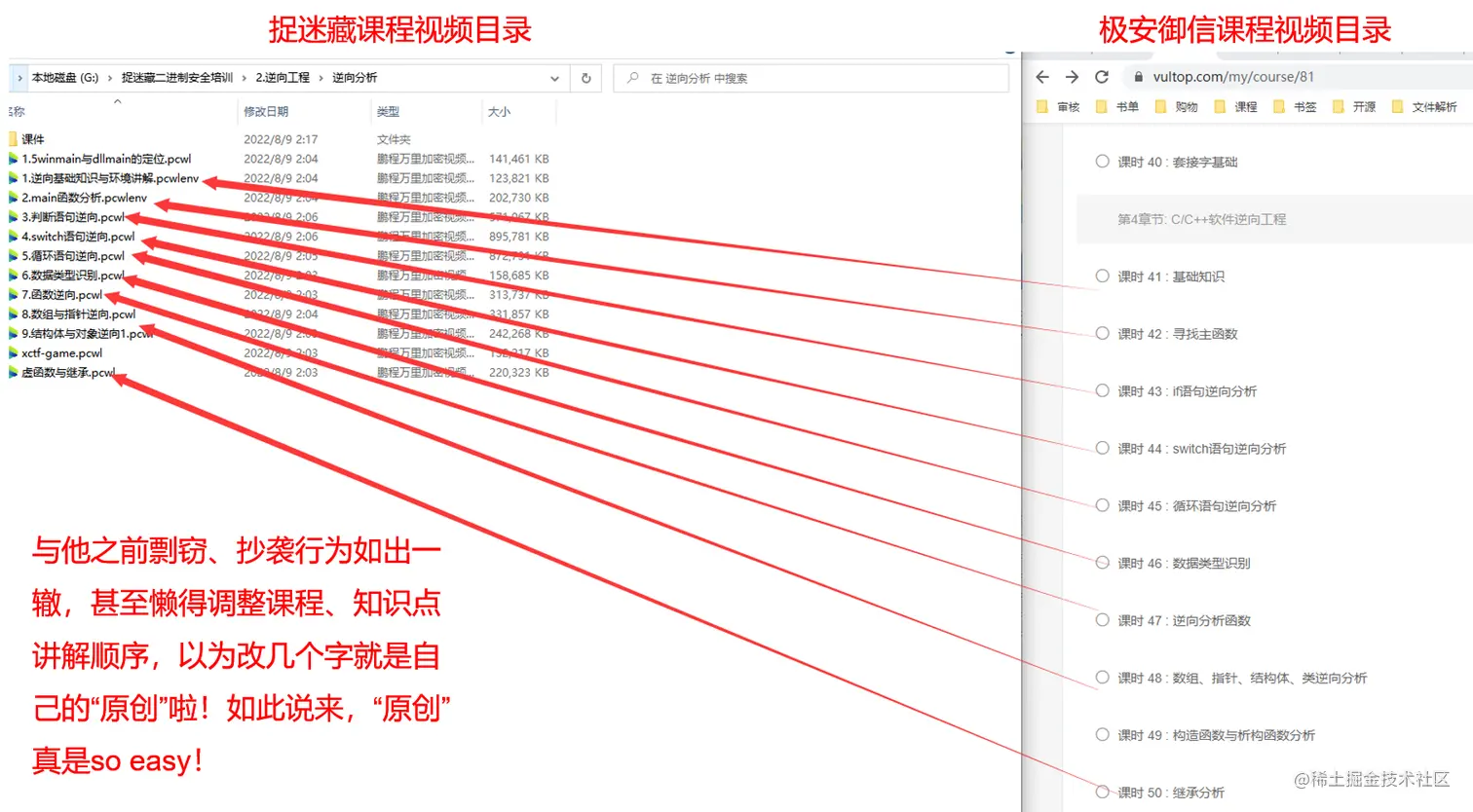The image size is (1473, 812).
Task: Select file icon of 6.数据类型识别.pcwl
Action: coord(14,276)
